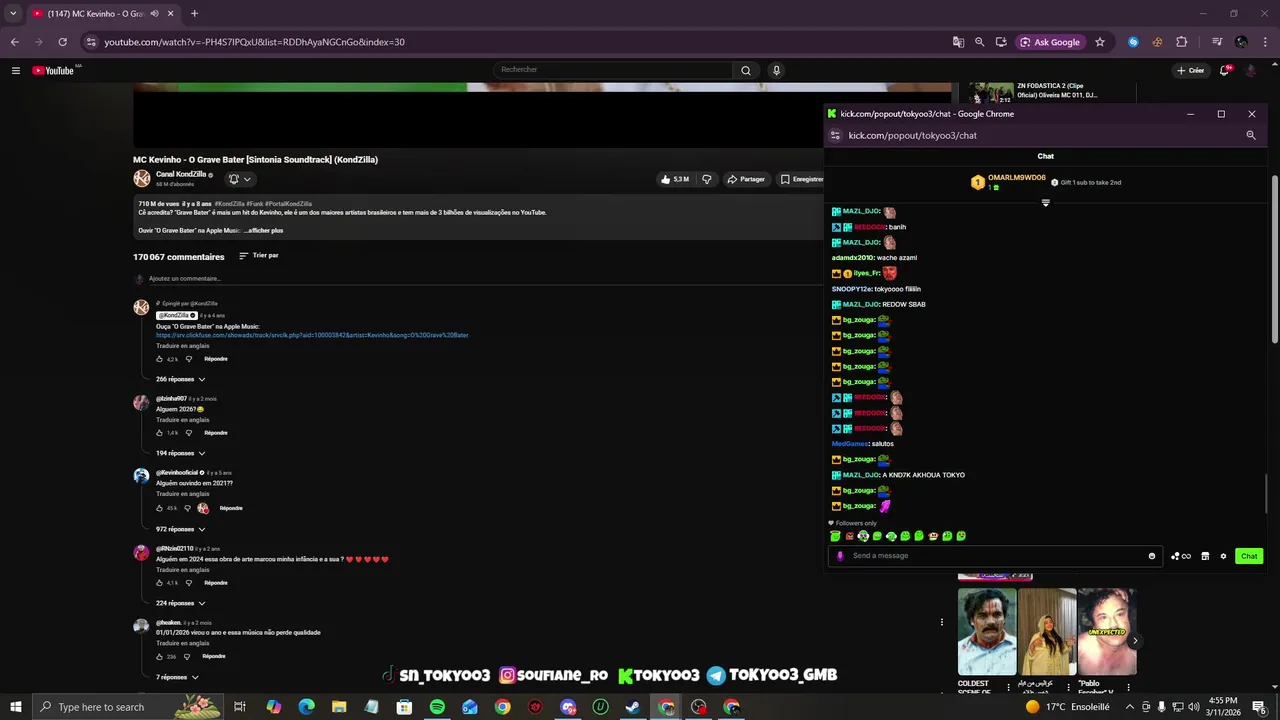Viewport: 1280px width, 720px height.
Task: Save the video using Enregistrer
Action: coord(803,179)
